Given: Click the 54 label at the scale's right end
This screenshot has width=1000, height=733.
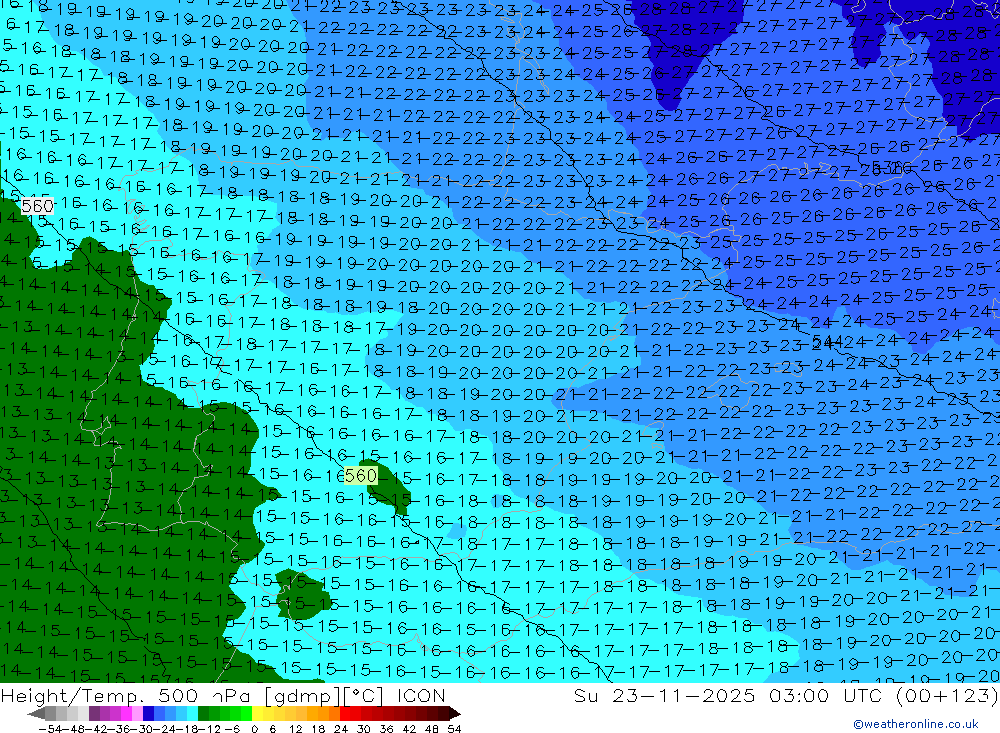Looking at the screenshot, I should tap(454, 729).
